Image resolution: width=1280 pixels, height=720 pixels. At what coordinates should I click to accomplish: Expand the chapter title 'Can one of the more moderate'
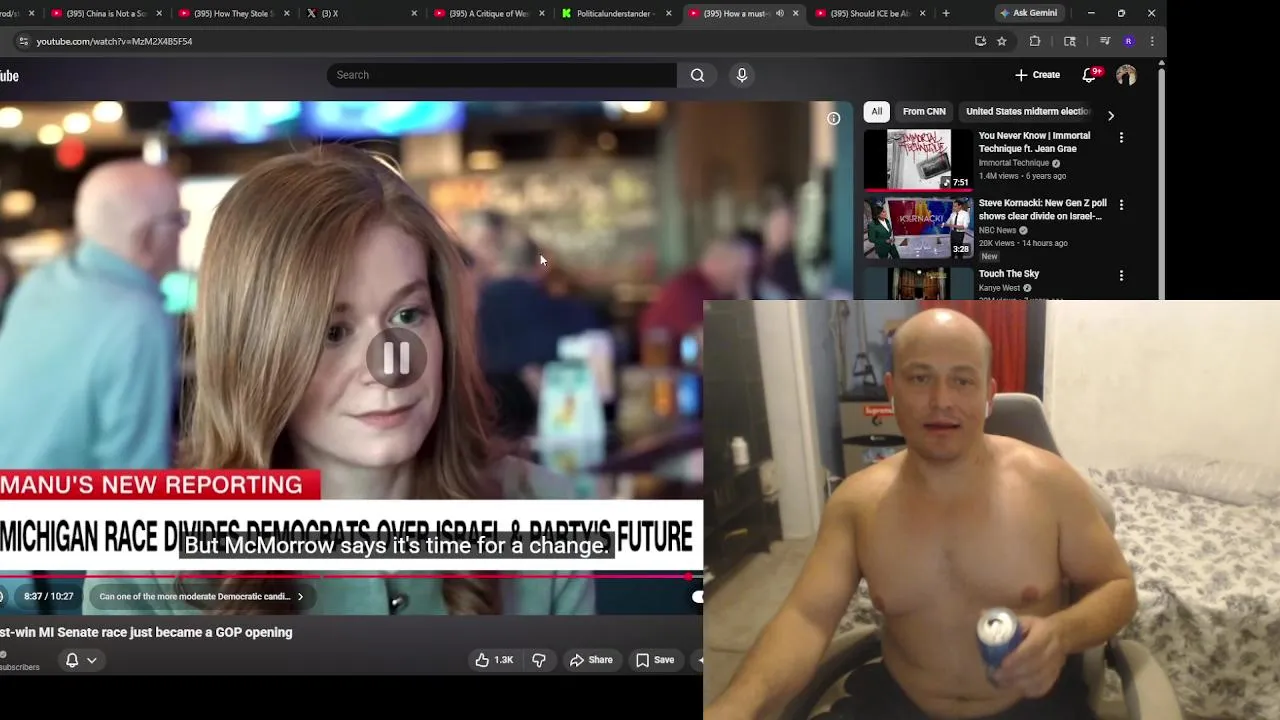pyautogui.click(x=201, y=597)
